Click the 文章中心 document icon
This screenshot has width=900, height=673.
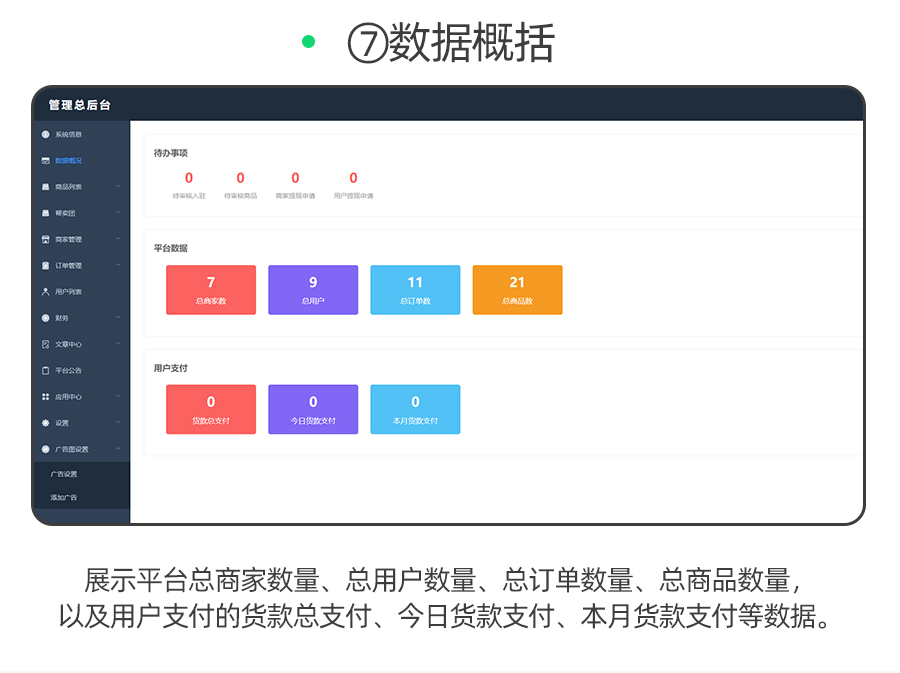tap(45, 344)
